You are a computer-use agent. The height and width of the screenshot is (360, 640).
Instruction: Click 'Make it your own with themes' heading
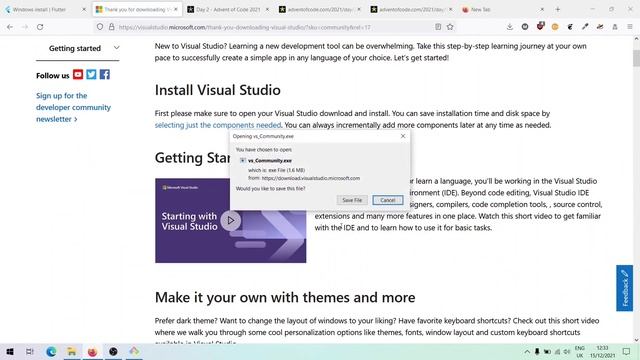coord(285,297)
